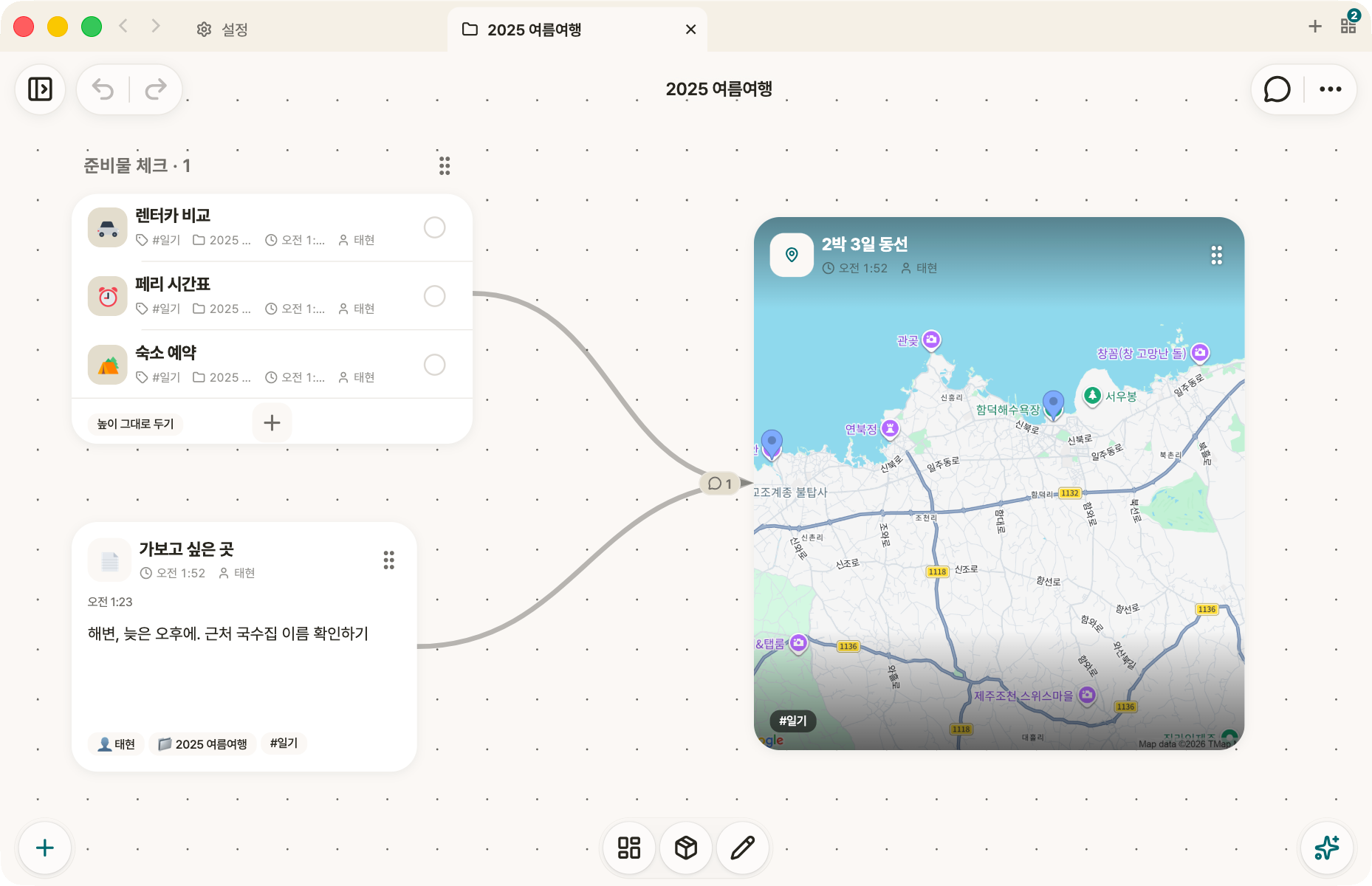Click the #일기 tag on the map card
Viewport: 1372px width, 886px height.
coord(793,721)
